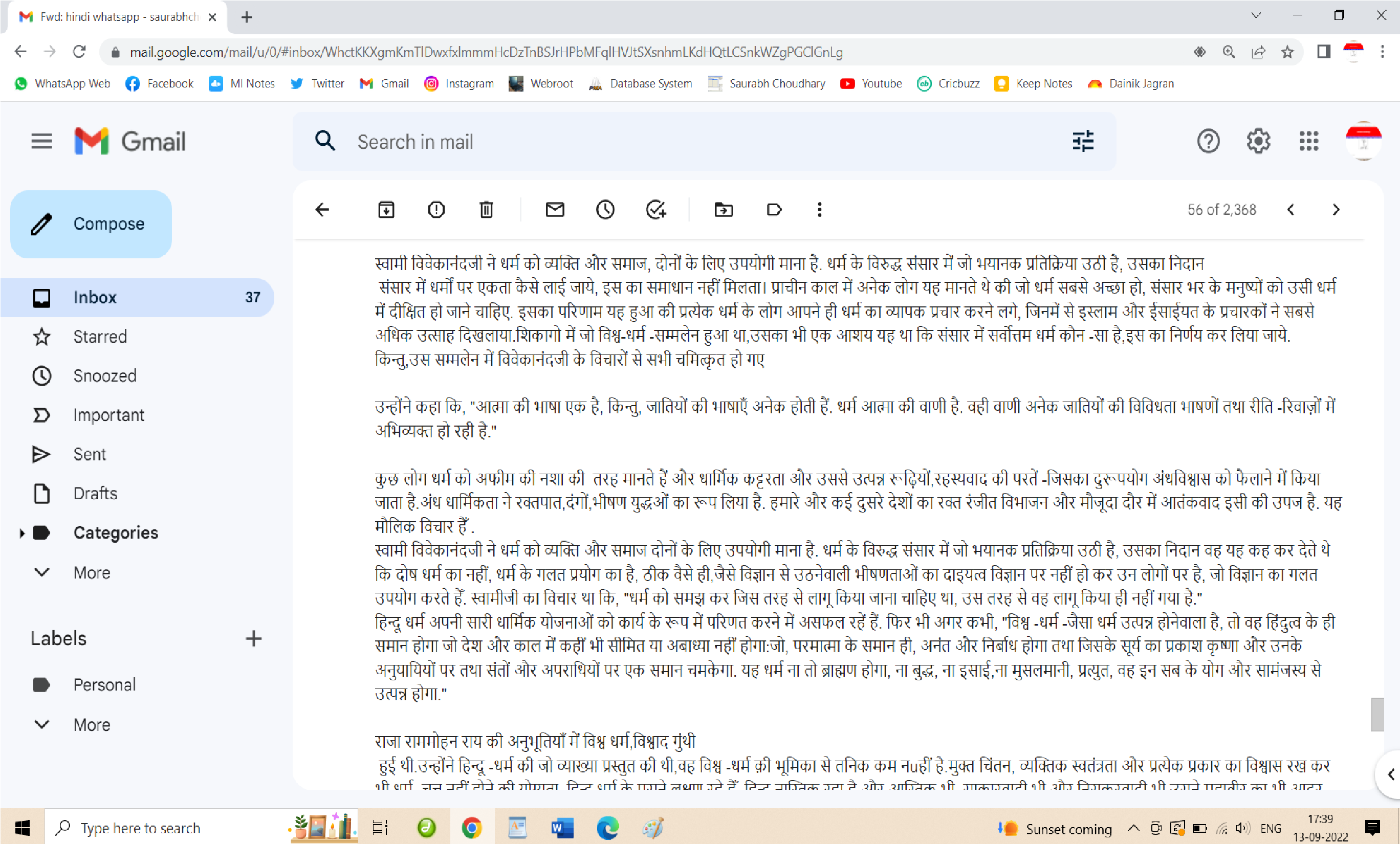Viewport: 1400px width, 844px height.
Task: Open Twitter bookmark
Action: 318,83
